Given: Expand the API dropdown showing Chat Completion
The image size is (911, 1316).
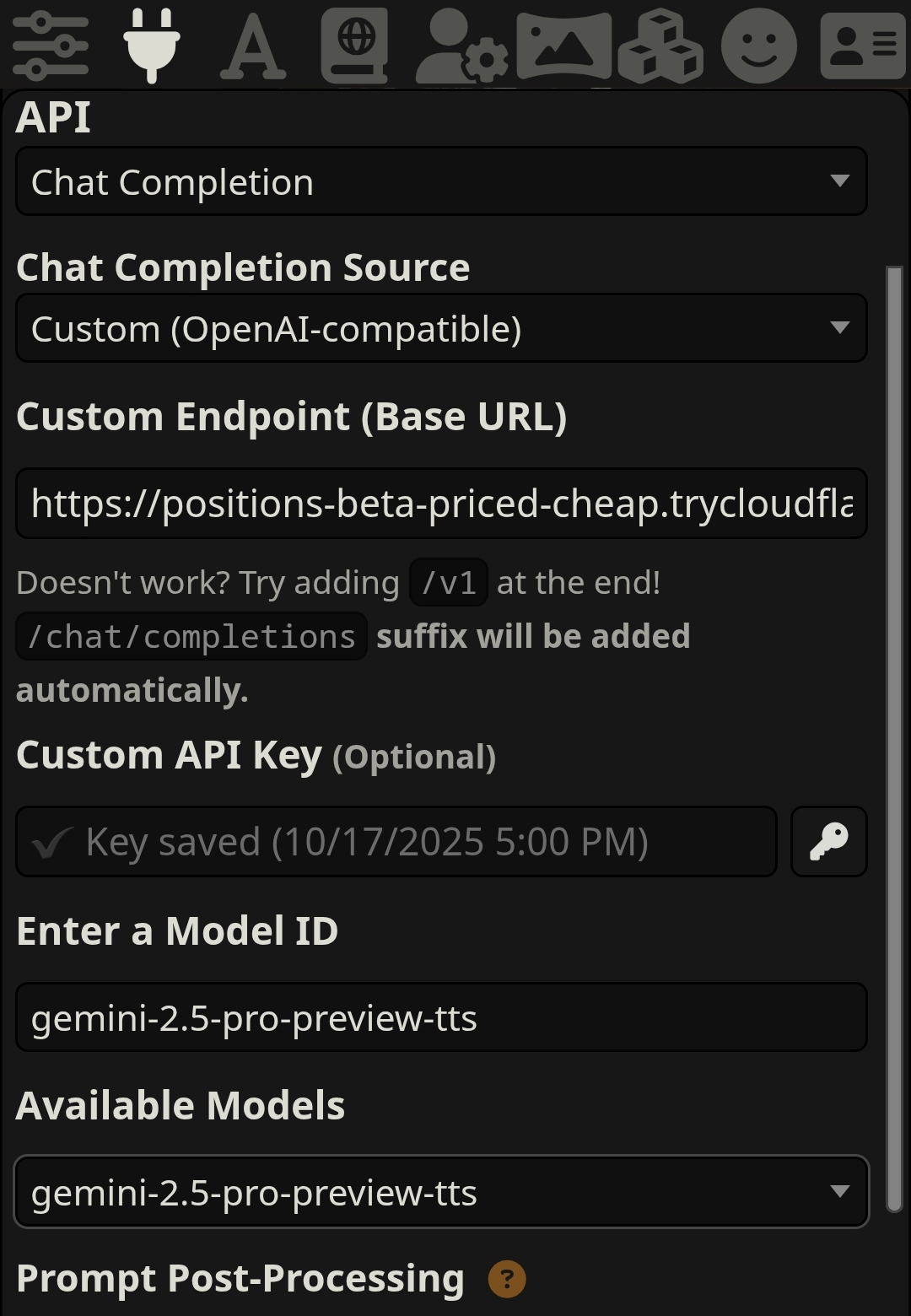Looking at the screenshot, I should tap(441, 181).
